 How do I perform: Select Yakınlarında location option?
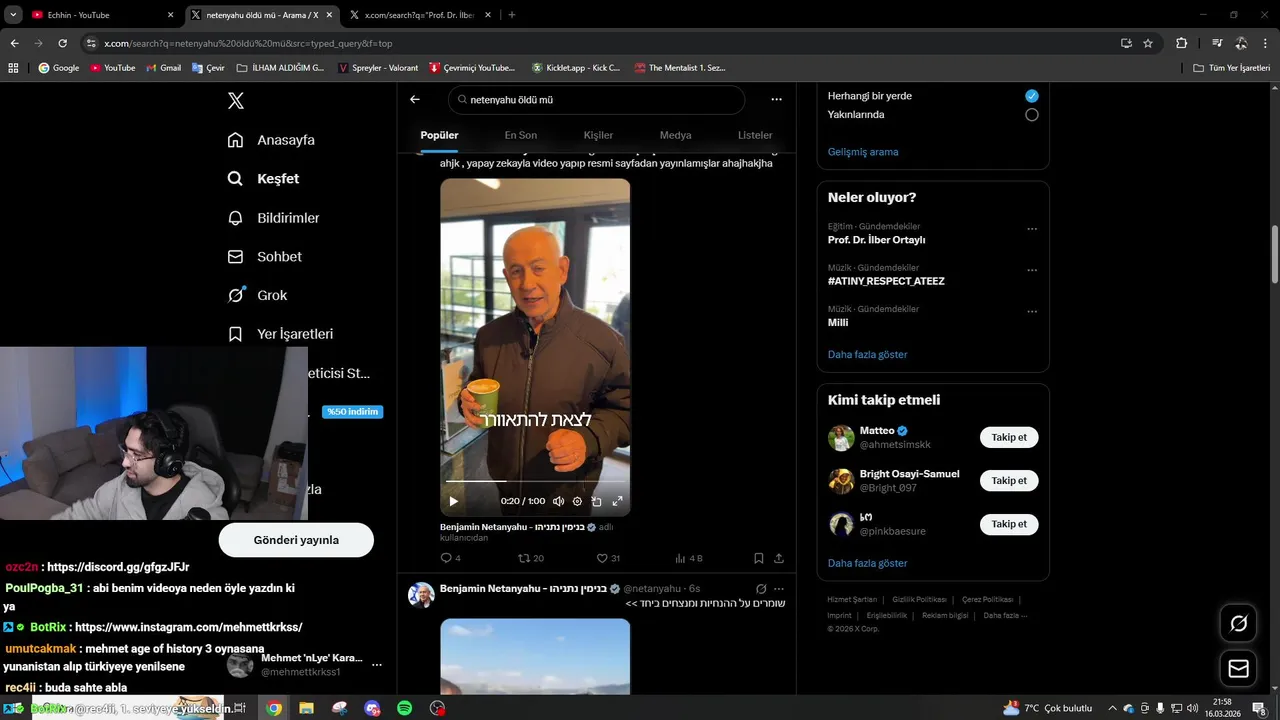[1032, 115]
